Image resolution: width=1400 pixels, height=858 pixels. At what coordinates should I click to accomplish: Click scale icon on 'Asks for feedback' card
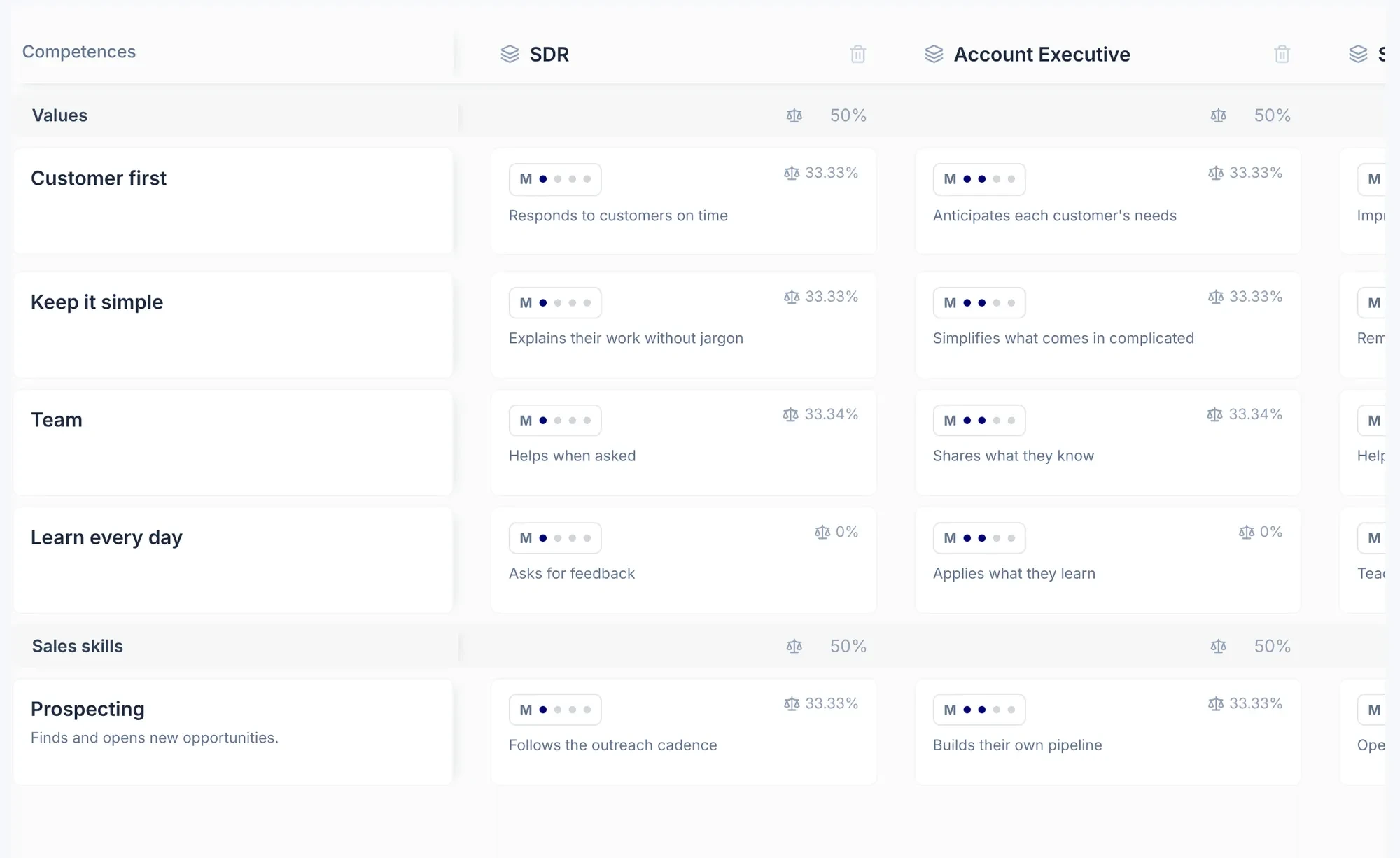[822, 532]
